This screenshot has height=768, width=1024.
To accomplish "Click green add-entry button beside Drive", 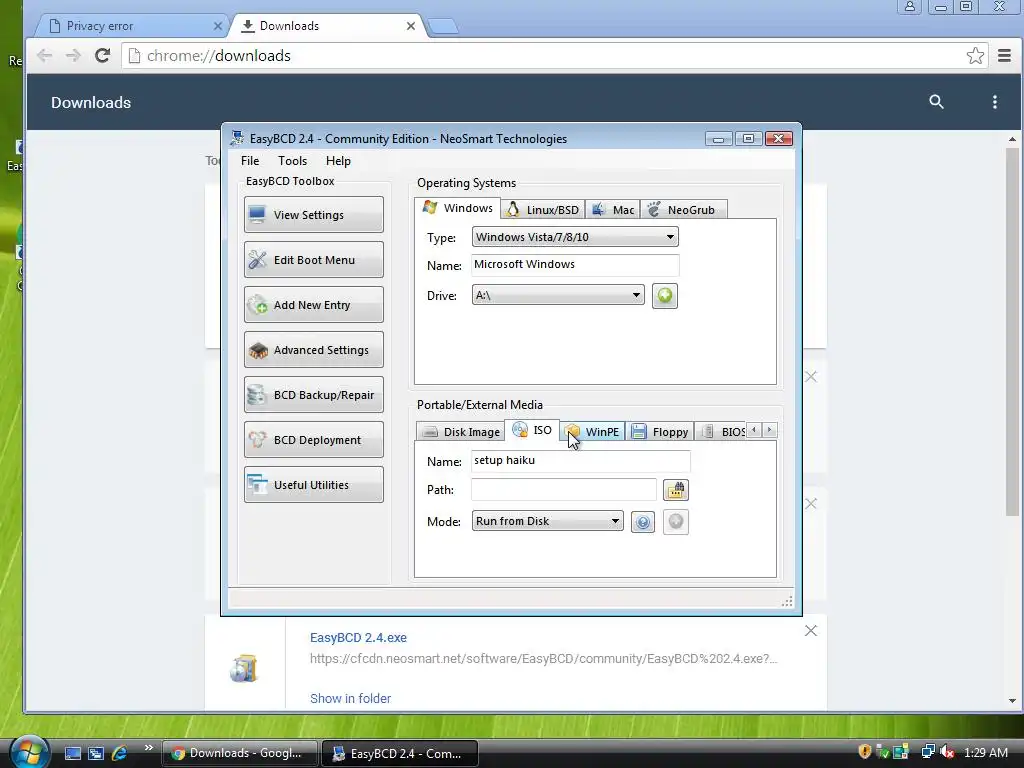I will click(664, 296).
